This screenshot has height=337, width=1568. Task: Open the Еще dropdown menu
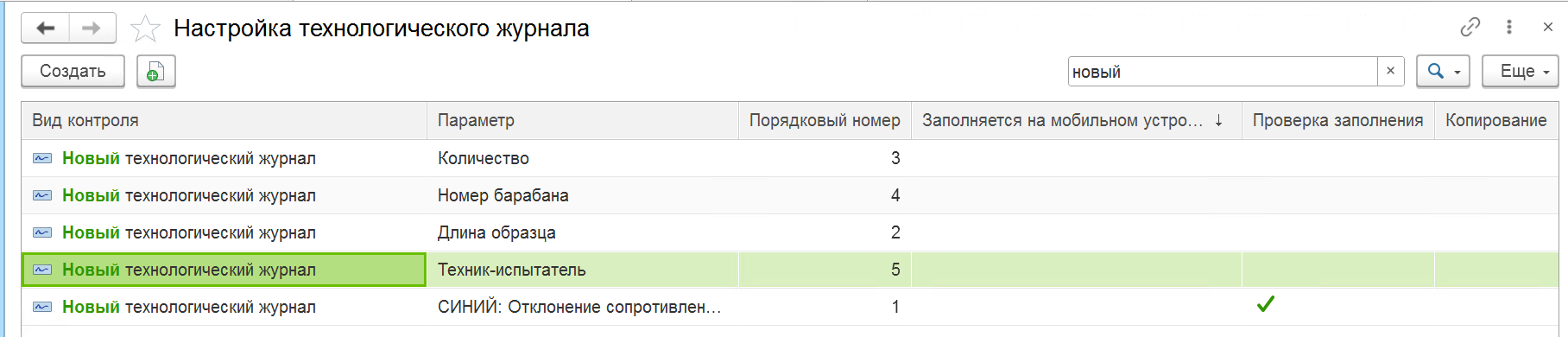tap(1521, 72)
